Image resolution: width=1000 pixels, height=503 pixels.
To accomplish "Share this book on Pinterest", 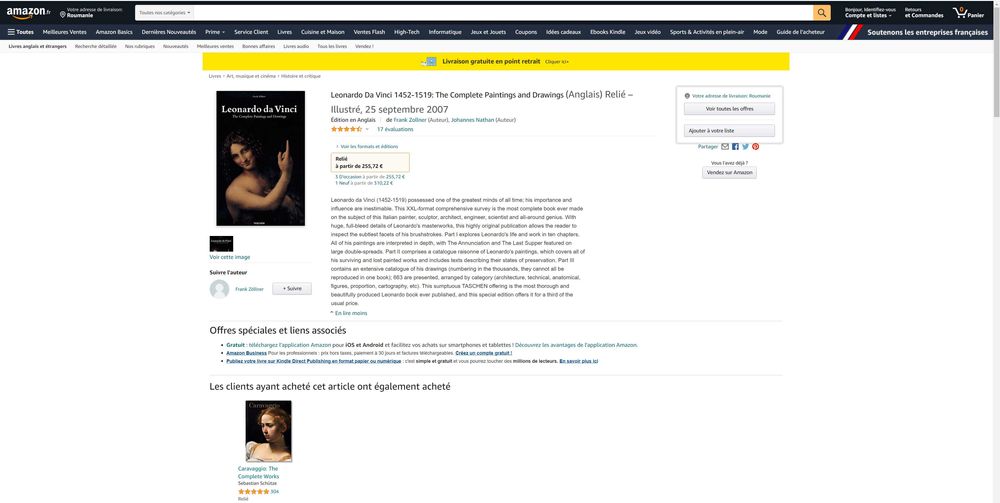I will (756, 147).
